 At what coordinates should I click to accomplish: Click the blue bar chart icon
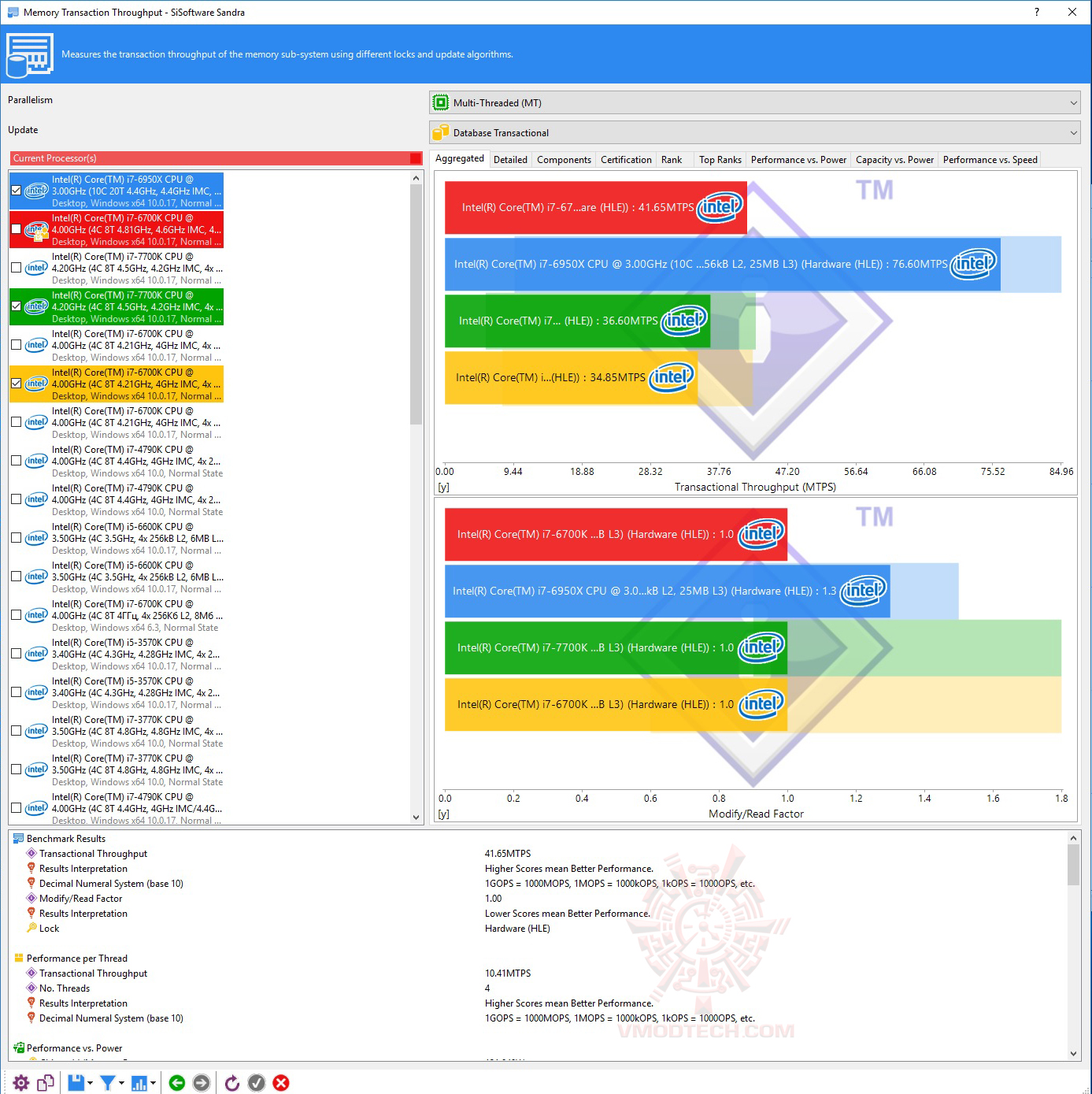tap(139, 1083)
